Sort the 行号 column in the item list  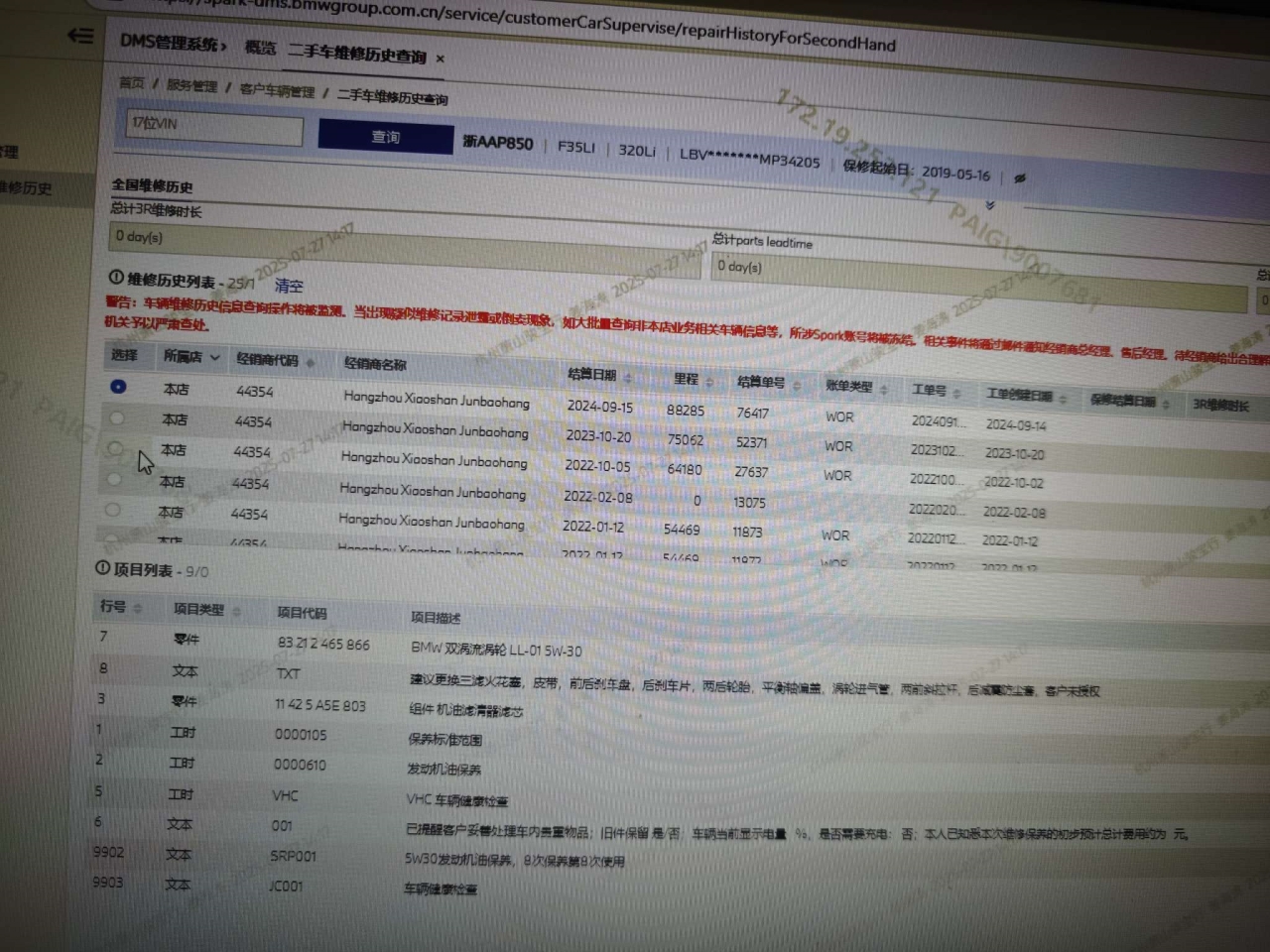click(x=138, y=608)
